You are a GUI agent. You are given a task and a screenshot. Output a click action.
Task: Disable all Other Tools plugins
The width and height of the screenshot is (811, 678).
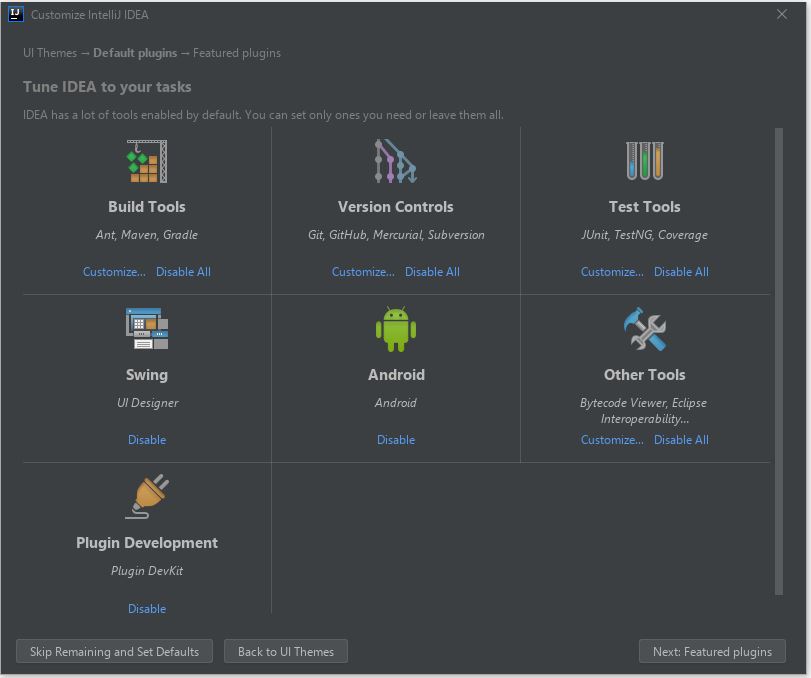[681, 440]
